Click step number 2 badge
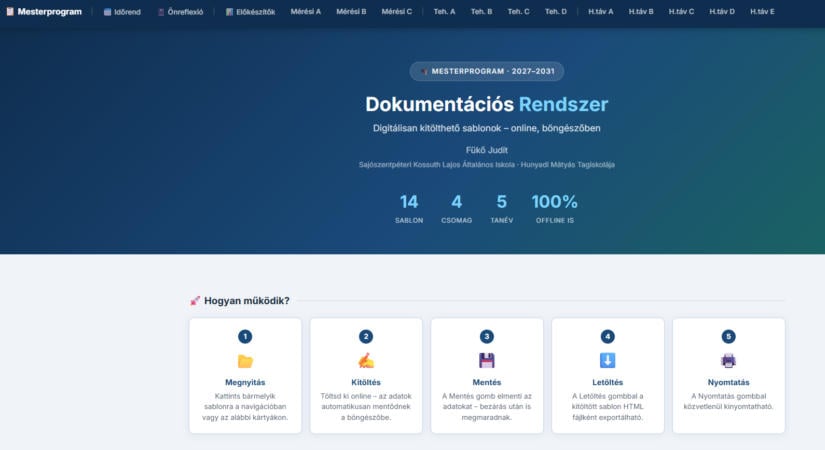Viewport: 825px width, 450px height. coord(366,336)
